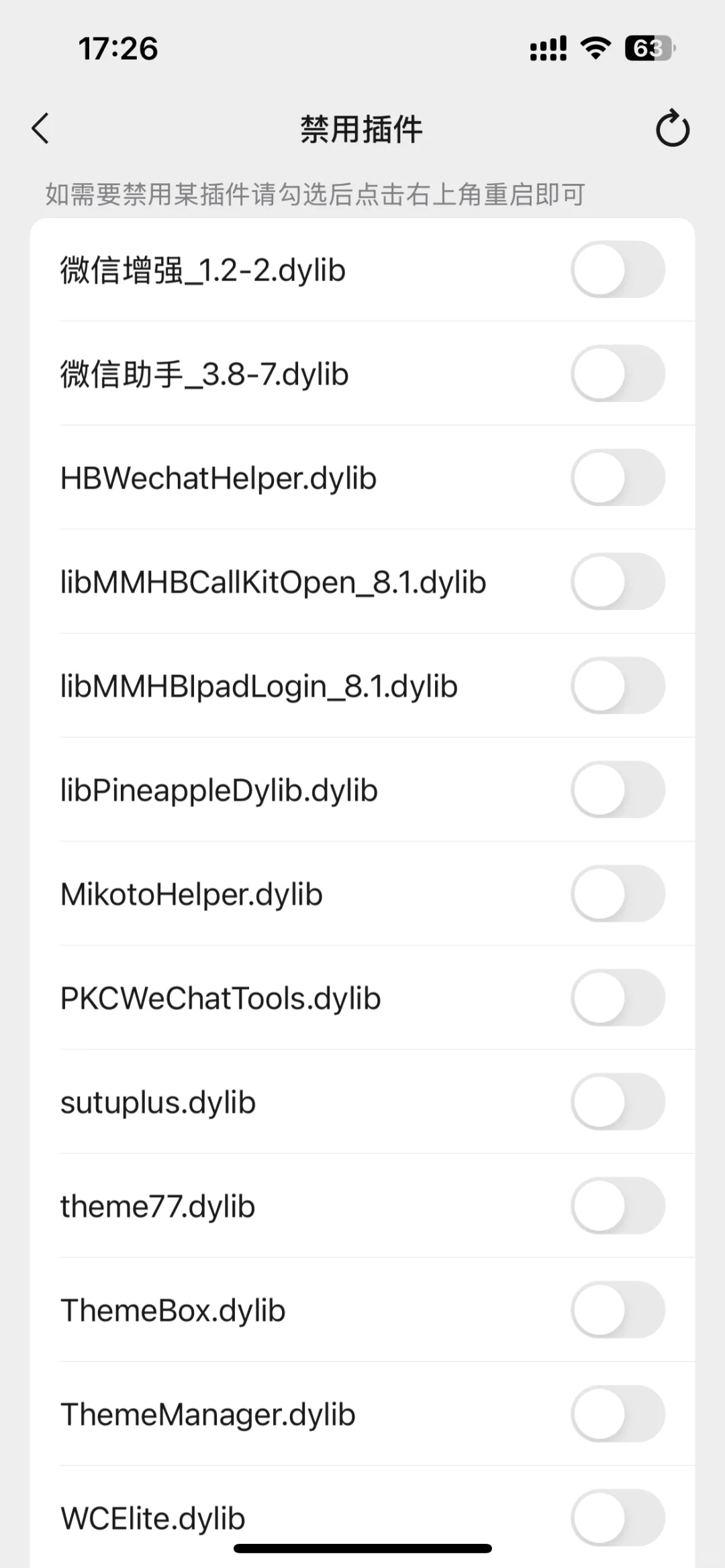Toggle the ThemeBox.dylib switch
The image size is (725, 1568).
(x=618, y=1310)
